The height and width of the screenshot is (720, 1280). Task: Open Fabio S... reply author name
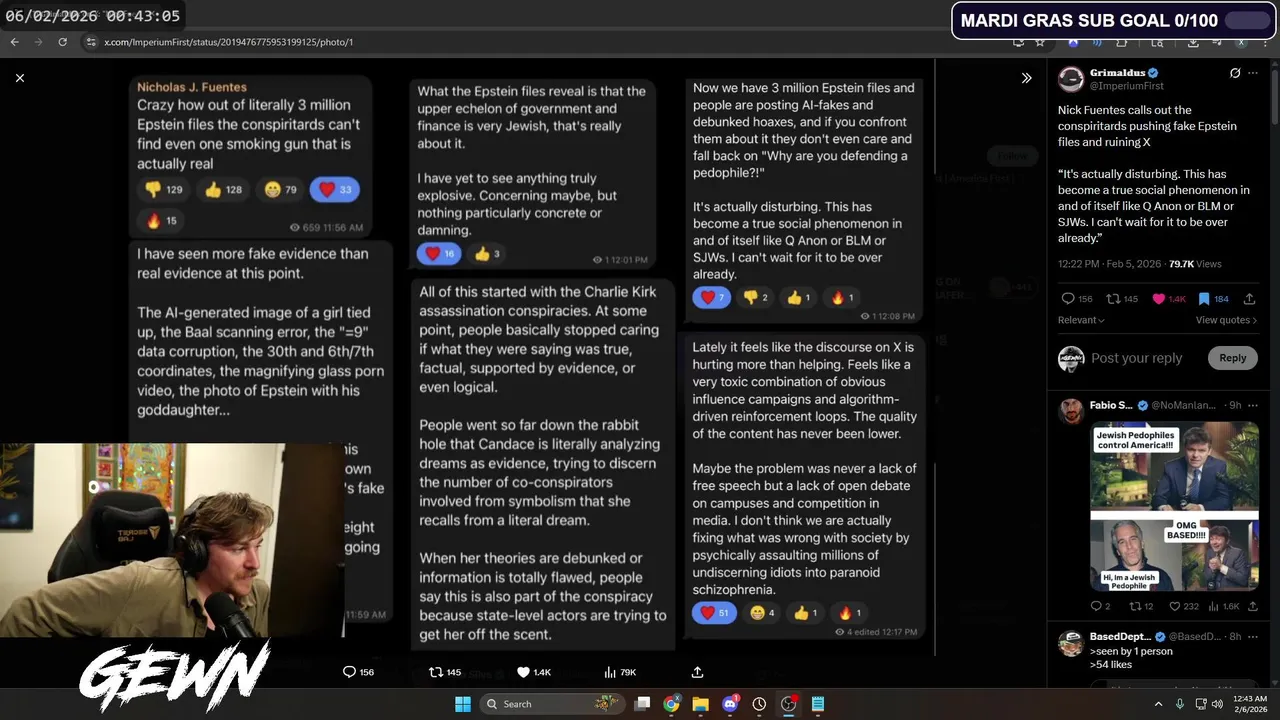(x=1111, y=405)
